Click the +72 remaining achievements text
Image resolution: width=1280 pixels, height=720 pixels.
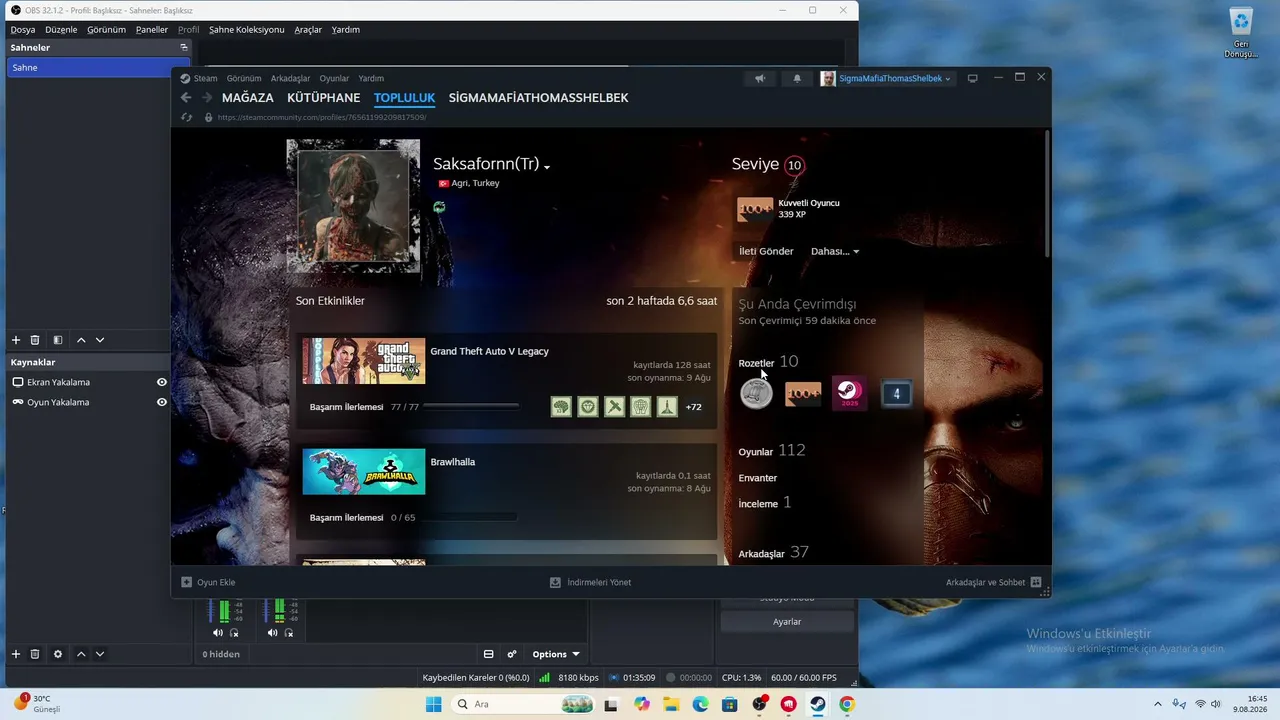[693, 407]
